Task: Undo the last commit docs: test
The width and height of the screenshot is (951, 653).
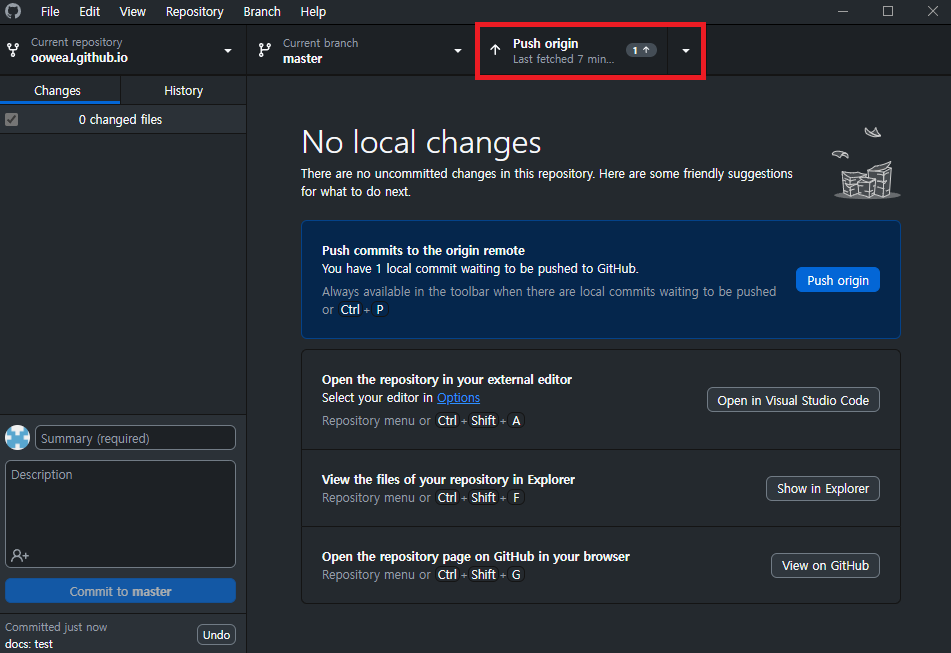Action: [216, 635]
